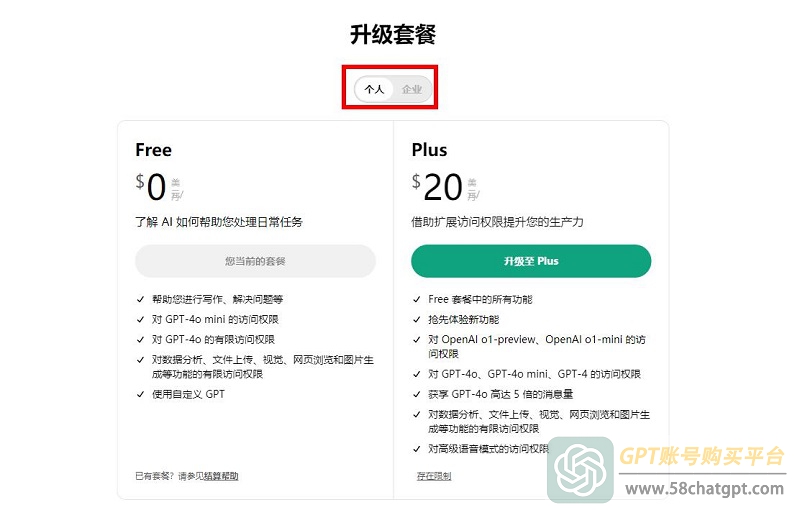Image resolution: width=800 pixels, height=510 pixels.
Task: Click checkmark beside 抢先体验新功能
Action: [x=416, y=320]
